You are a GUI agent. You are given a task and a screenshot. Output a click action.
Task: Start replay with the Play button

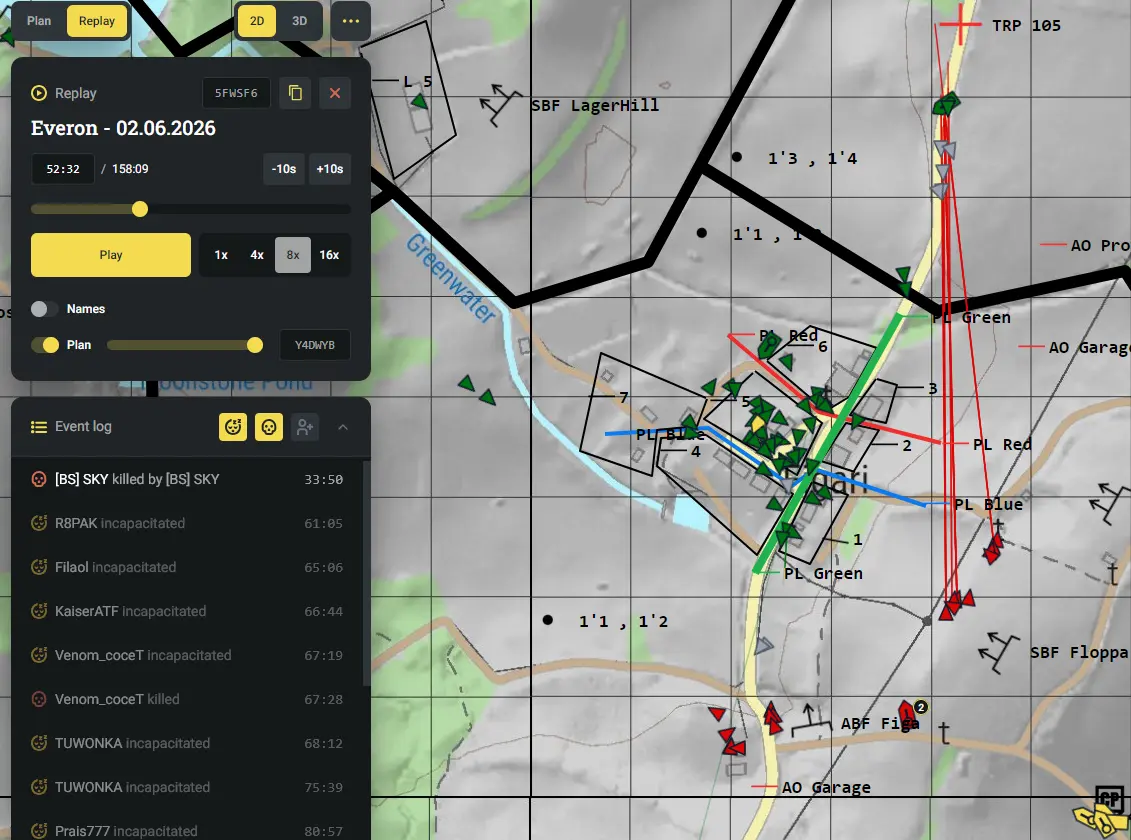tap(111, 255)
